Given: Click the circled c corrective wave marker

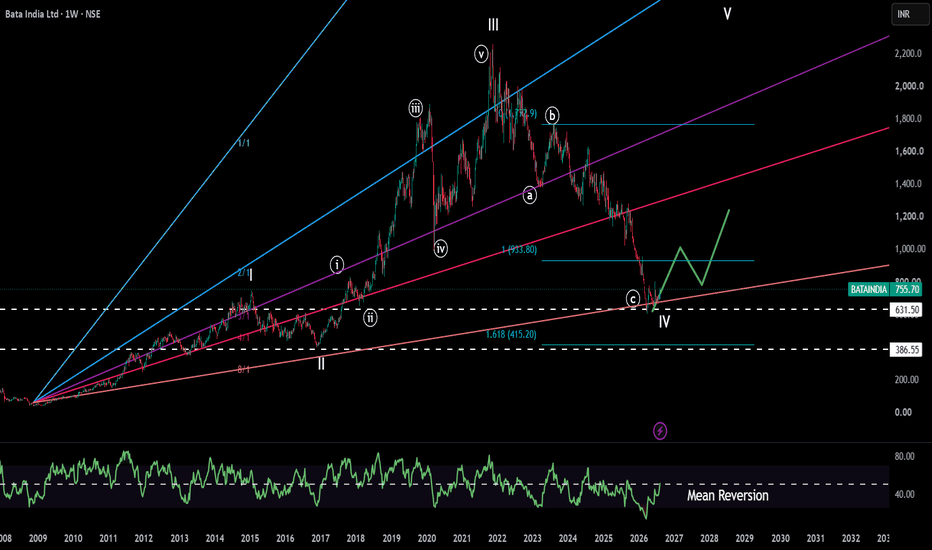Looking at the screenshot, I should 633,299.
